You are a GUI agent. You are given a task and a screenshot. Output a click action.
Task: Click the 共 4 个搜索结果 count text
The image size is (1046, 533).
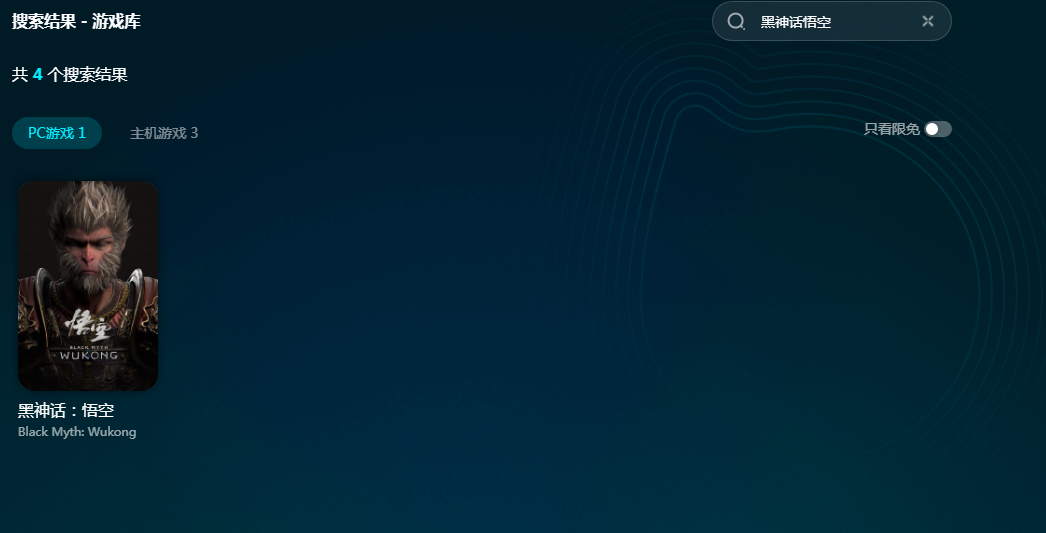pos(69,75)
